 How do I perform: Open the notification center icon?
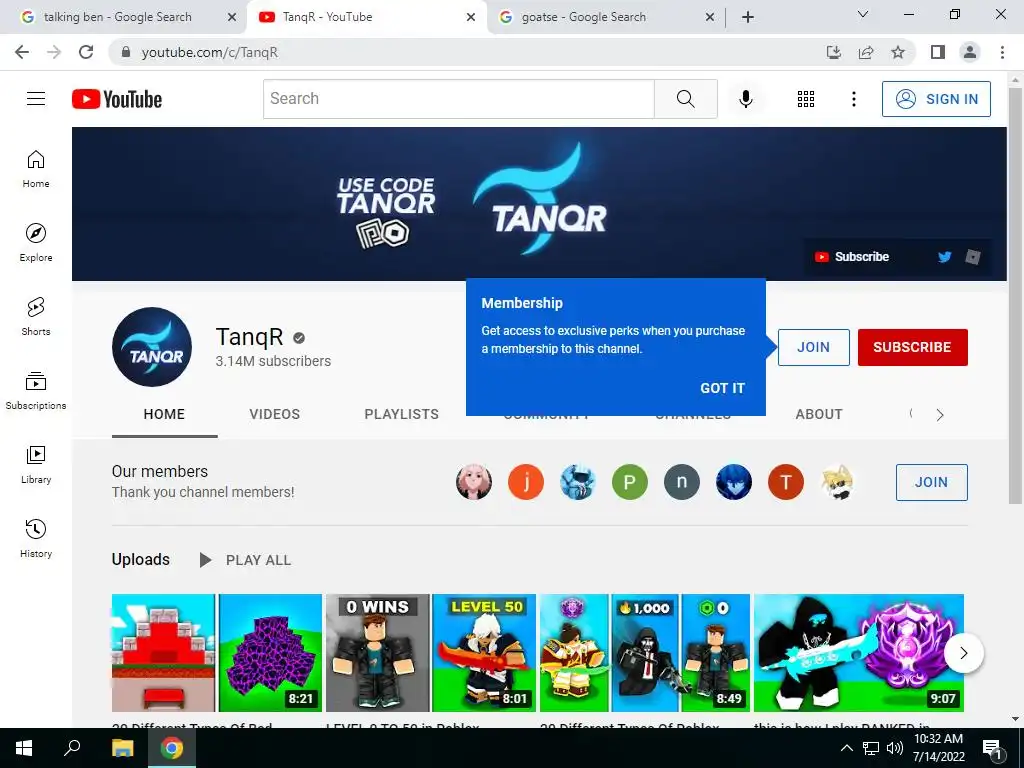[993, 749]
